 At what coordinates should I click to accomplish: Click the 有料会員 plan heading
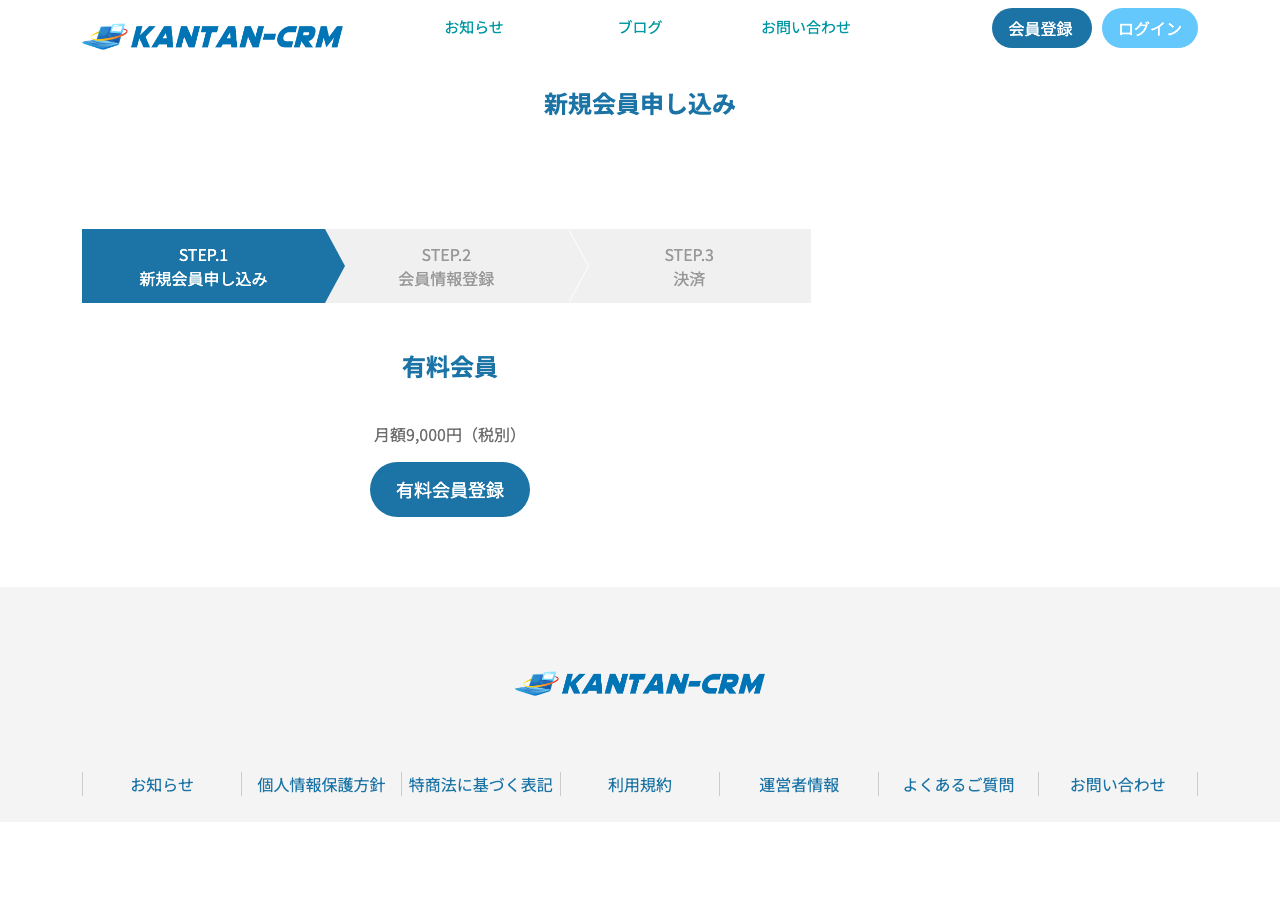point(450,367)
